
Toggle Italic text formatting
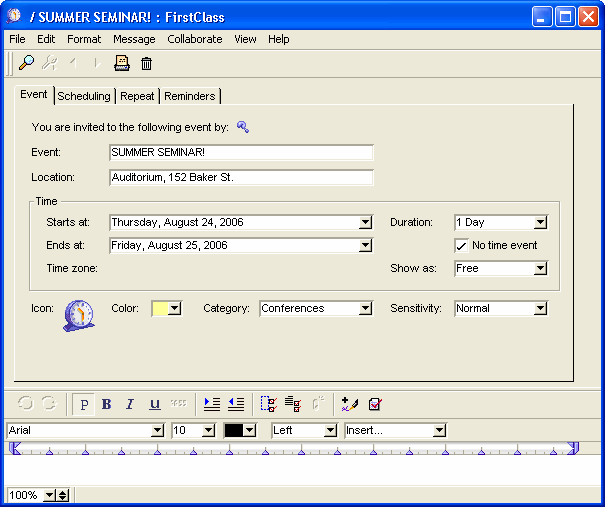(x=130, y=404)
